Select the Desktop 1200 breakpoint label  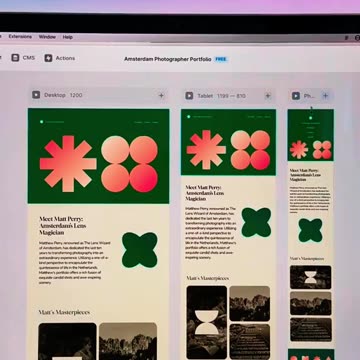tap(63, 95)
